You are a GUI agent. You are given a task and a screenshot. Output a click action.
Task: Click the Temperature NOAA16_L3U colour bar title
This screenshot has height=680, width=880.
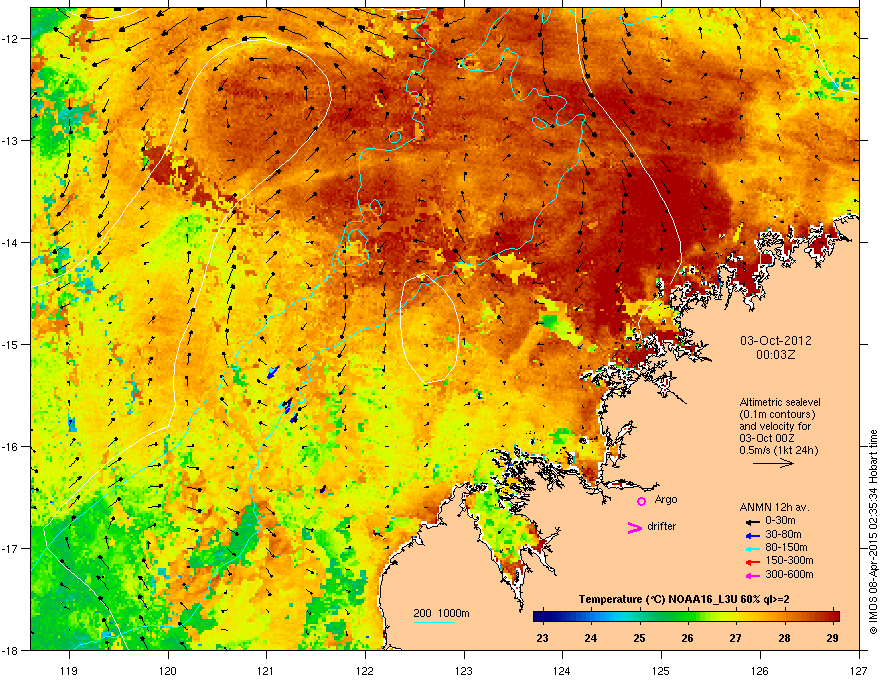(x=684, y=598)
